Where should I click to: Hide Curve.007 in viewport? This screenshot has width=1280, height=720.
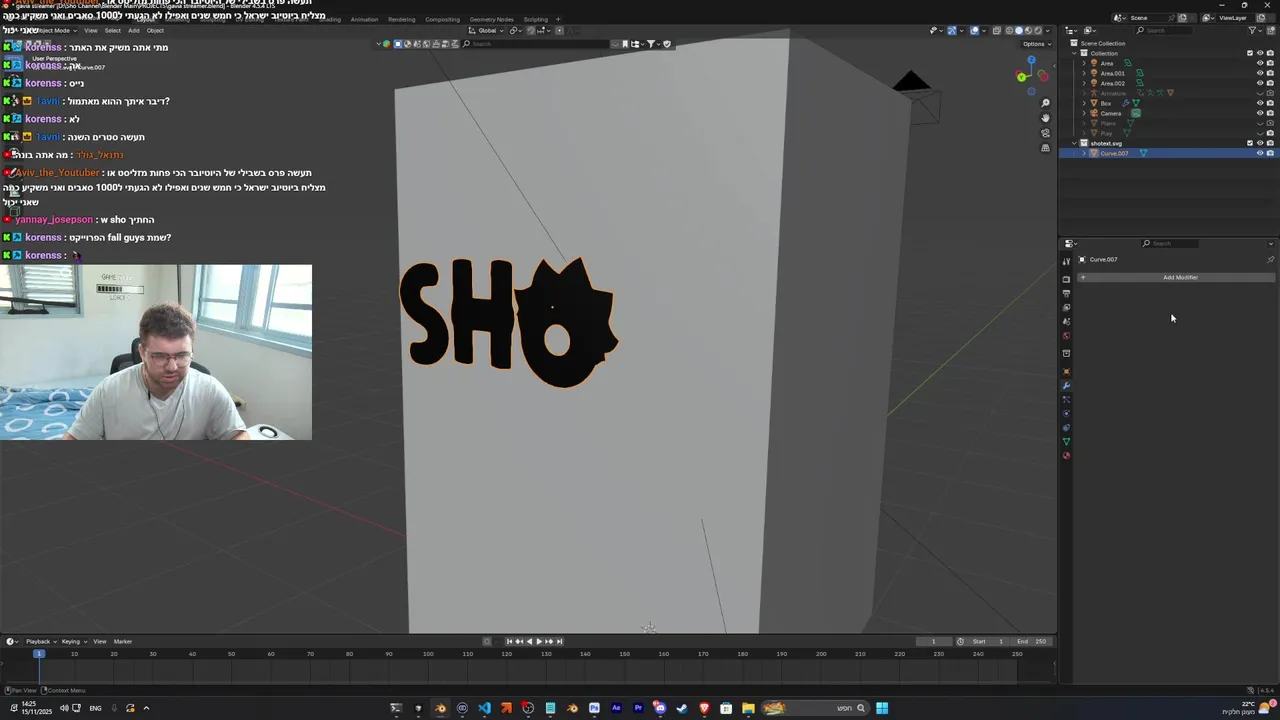point(1260,153)
